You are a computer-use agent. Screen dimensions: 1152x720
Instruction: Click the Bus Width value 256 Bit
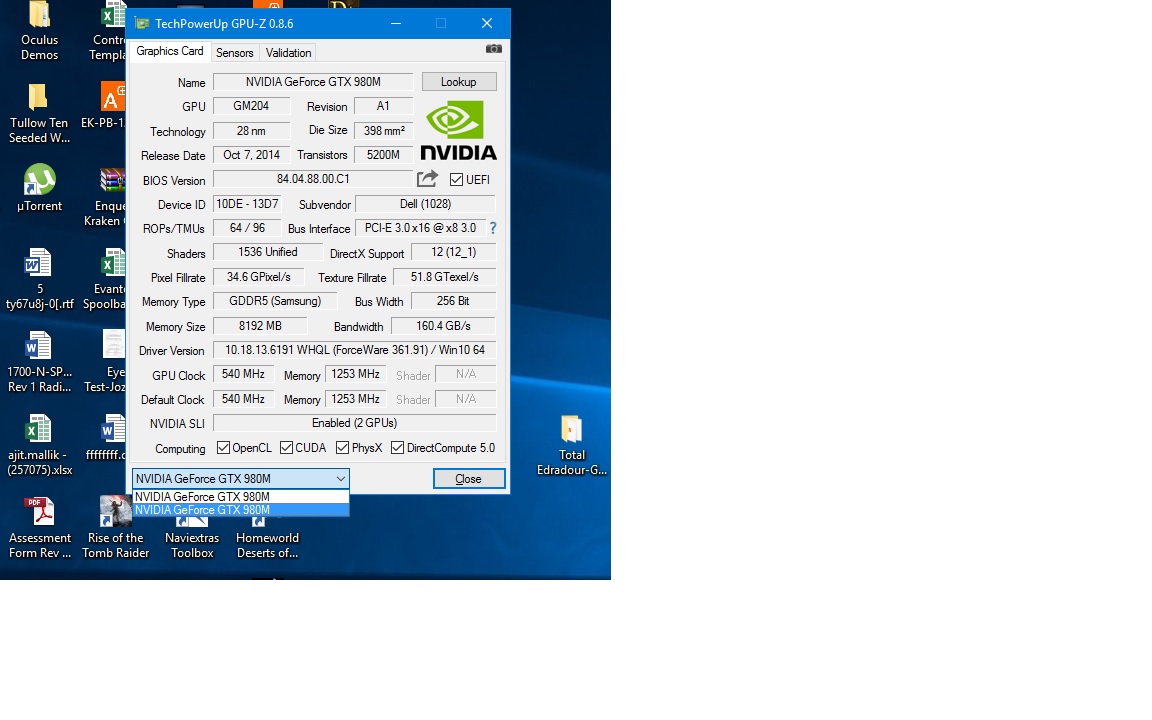453,301
